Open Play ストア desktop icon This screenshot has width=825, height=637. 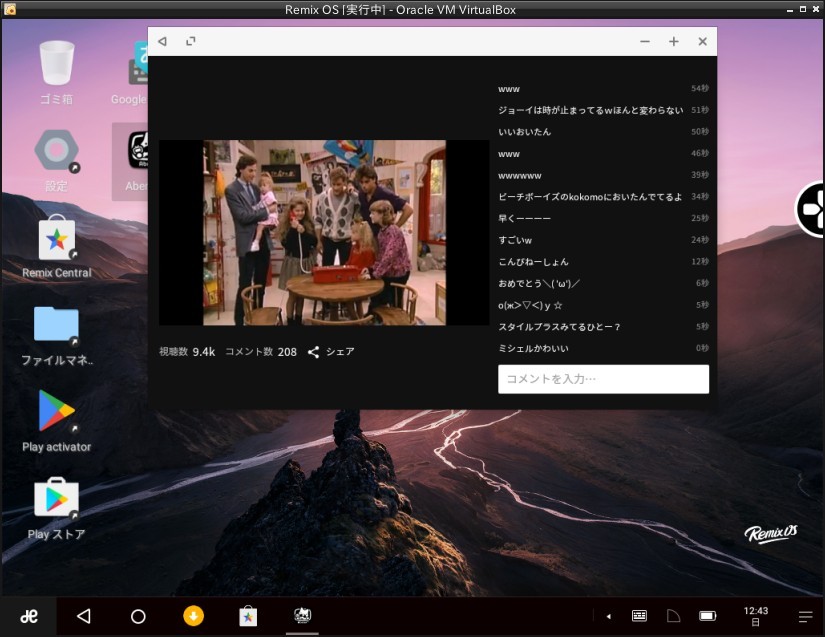point(56,509)
